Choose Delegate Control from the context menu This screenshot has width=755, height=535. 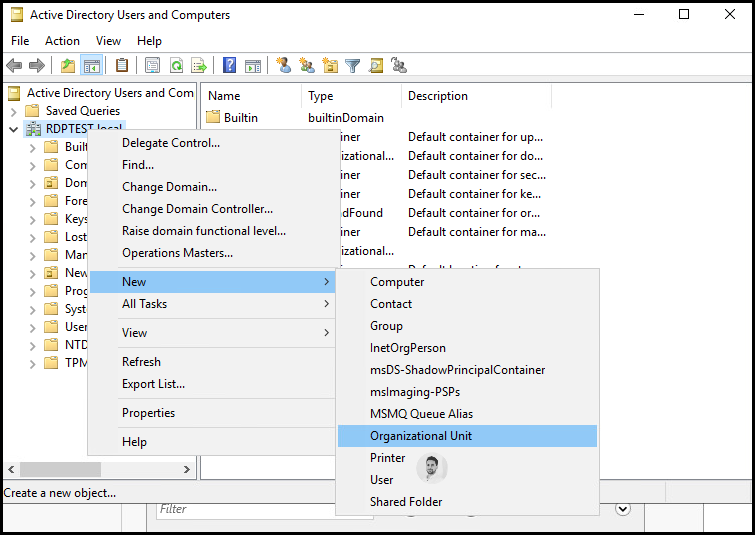coord(171,143)
